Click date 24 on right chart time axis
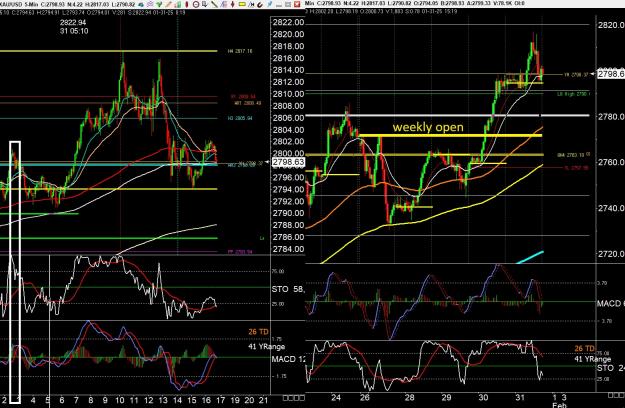Screen dimensions: 625x408 (x=336, y=397)
